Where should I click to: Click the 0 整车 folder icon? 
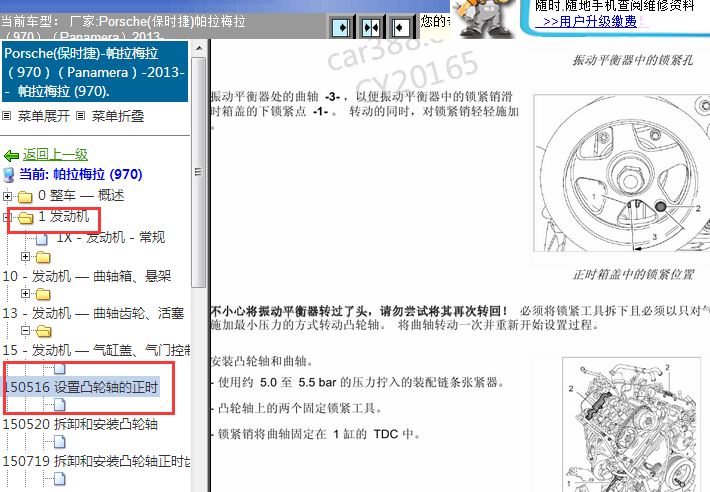click(25, 197)
